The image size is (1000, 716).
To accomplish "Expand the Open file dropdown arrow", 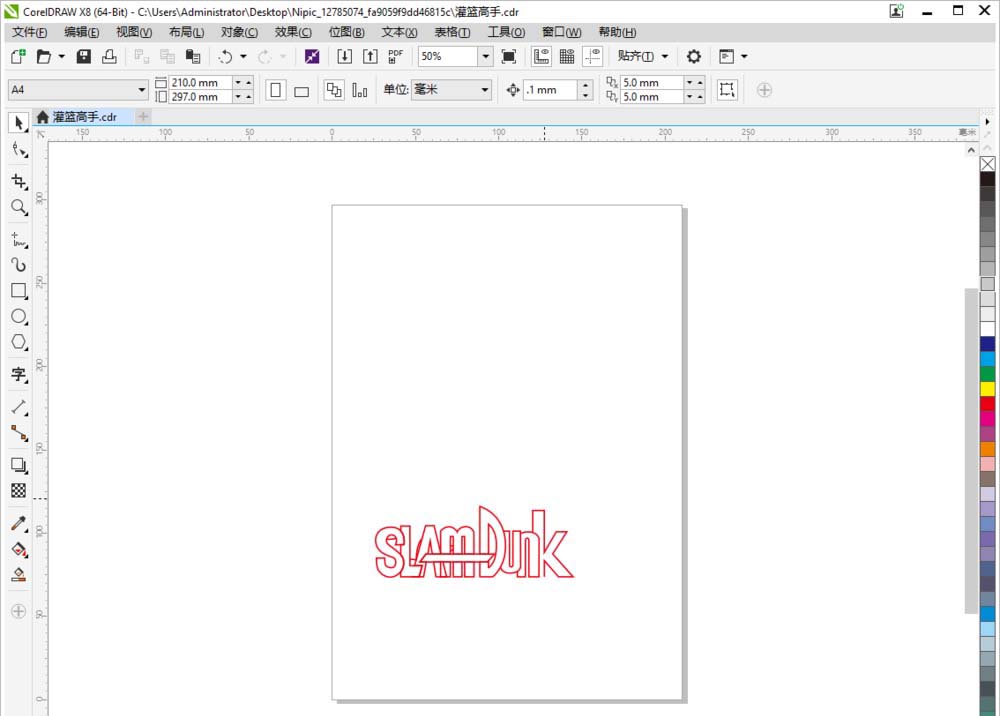I will [x=61, y=57].
